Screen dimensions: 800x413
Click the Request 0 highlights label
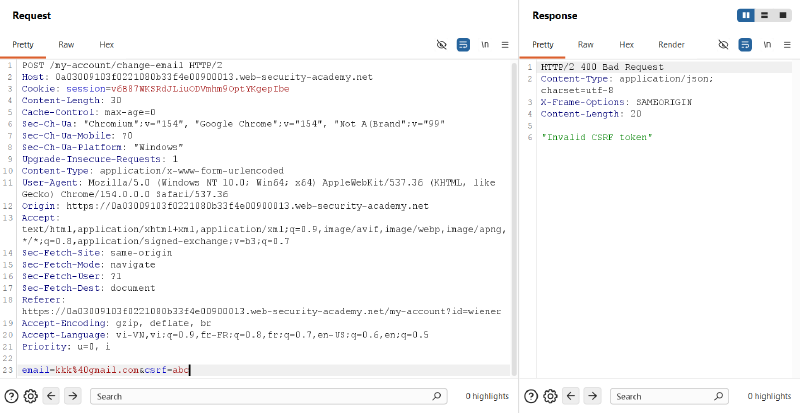pyautogui.click(x=487, y=396)
